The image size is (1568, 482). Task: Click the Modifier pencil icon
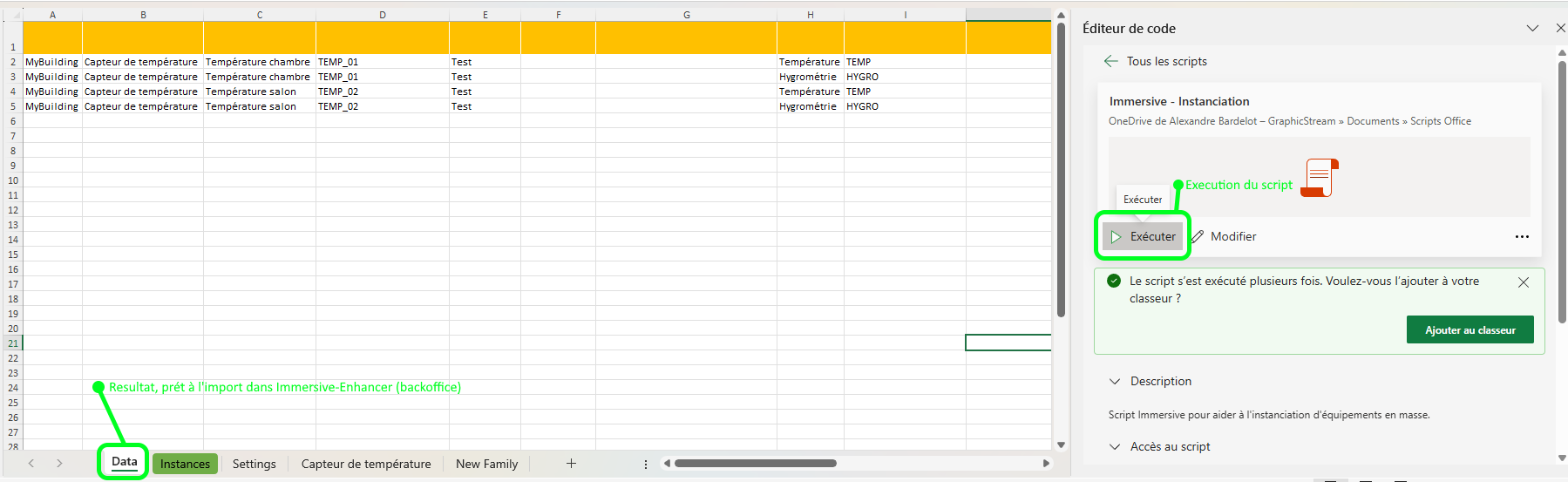pyautogui.click(x=1198, y=236)
